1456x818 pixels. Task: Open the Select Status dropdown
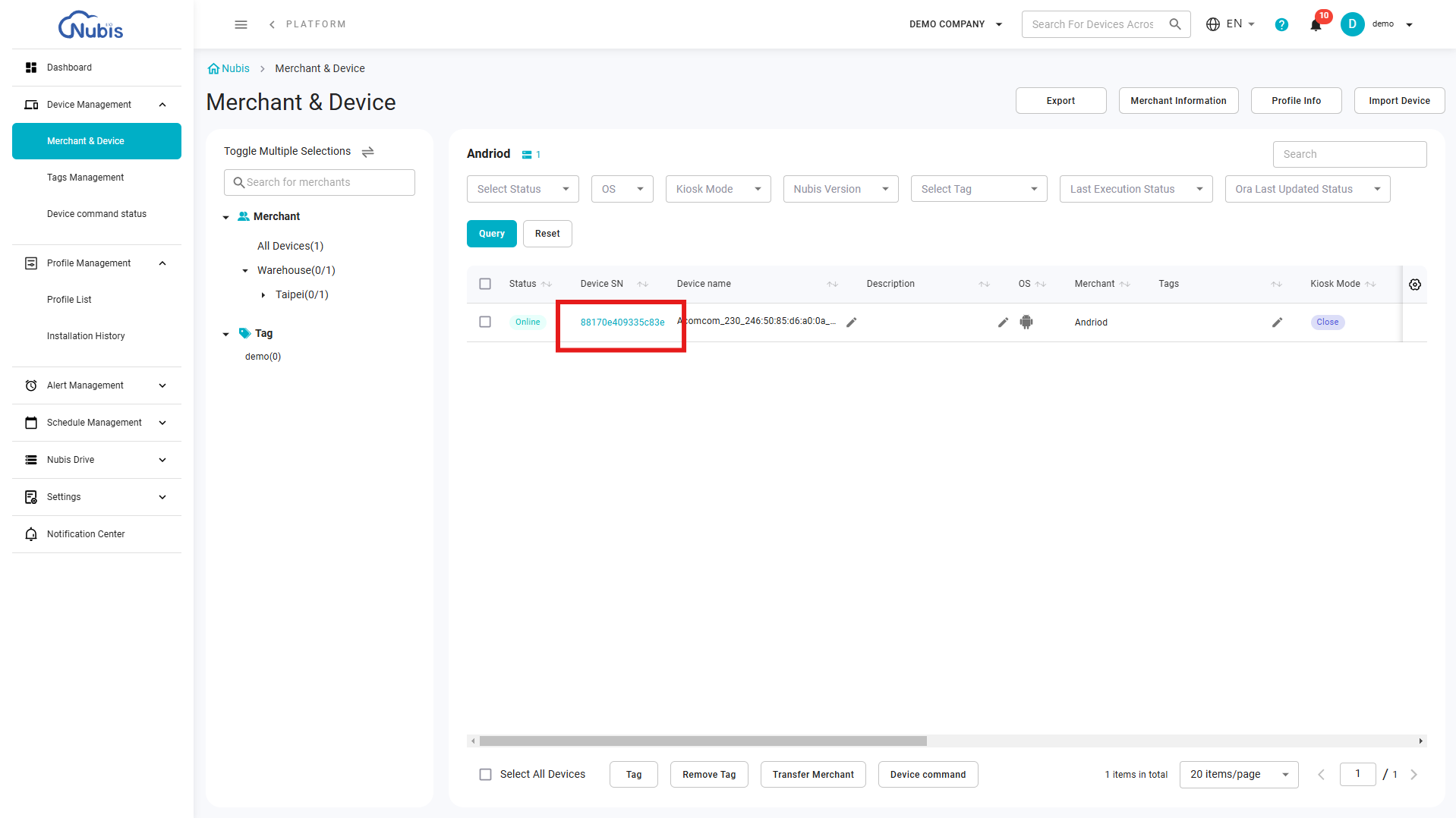coord(522,189)
